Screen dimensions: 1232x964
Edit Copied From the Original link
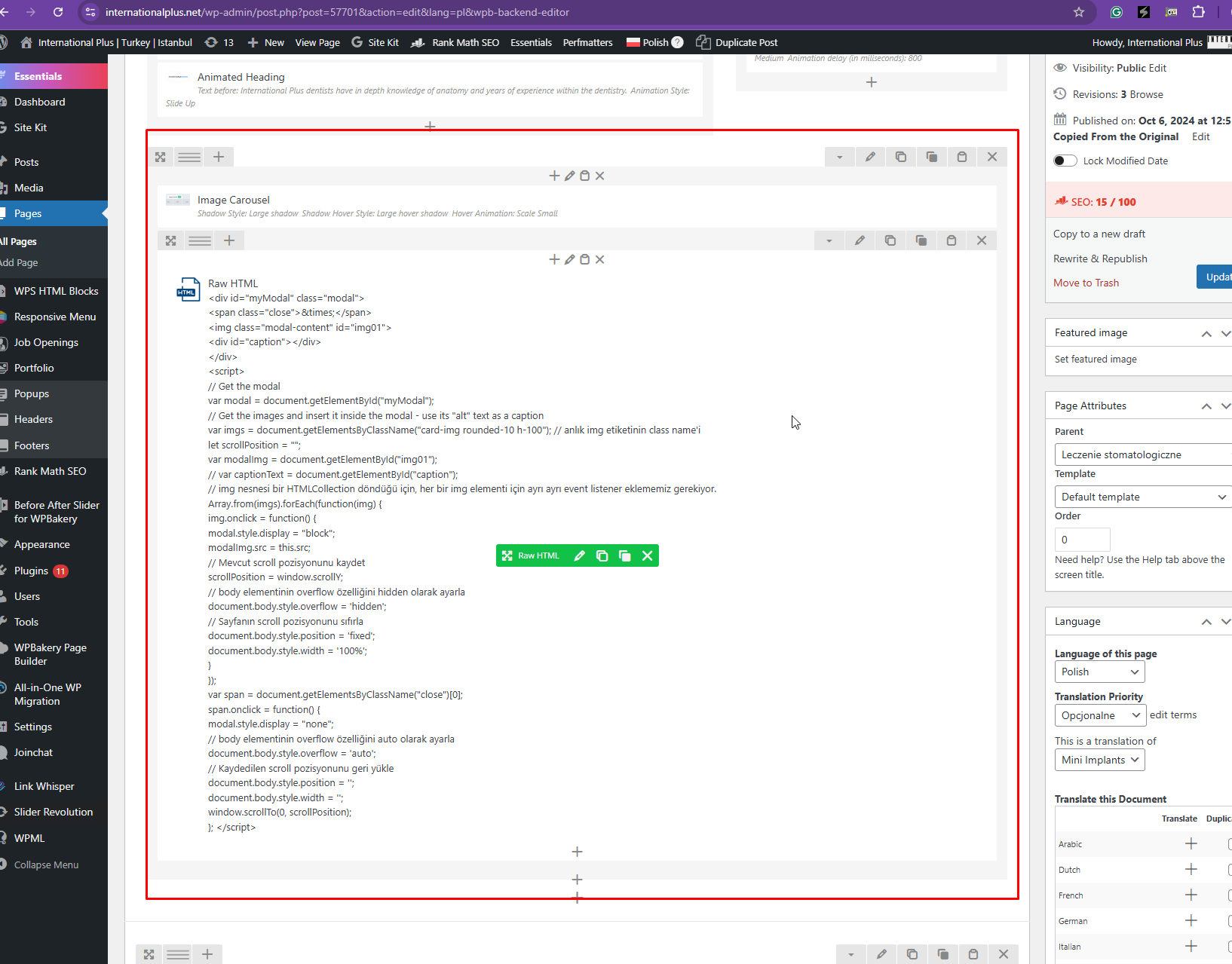tap(1200, 136)
